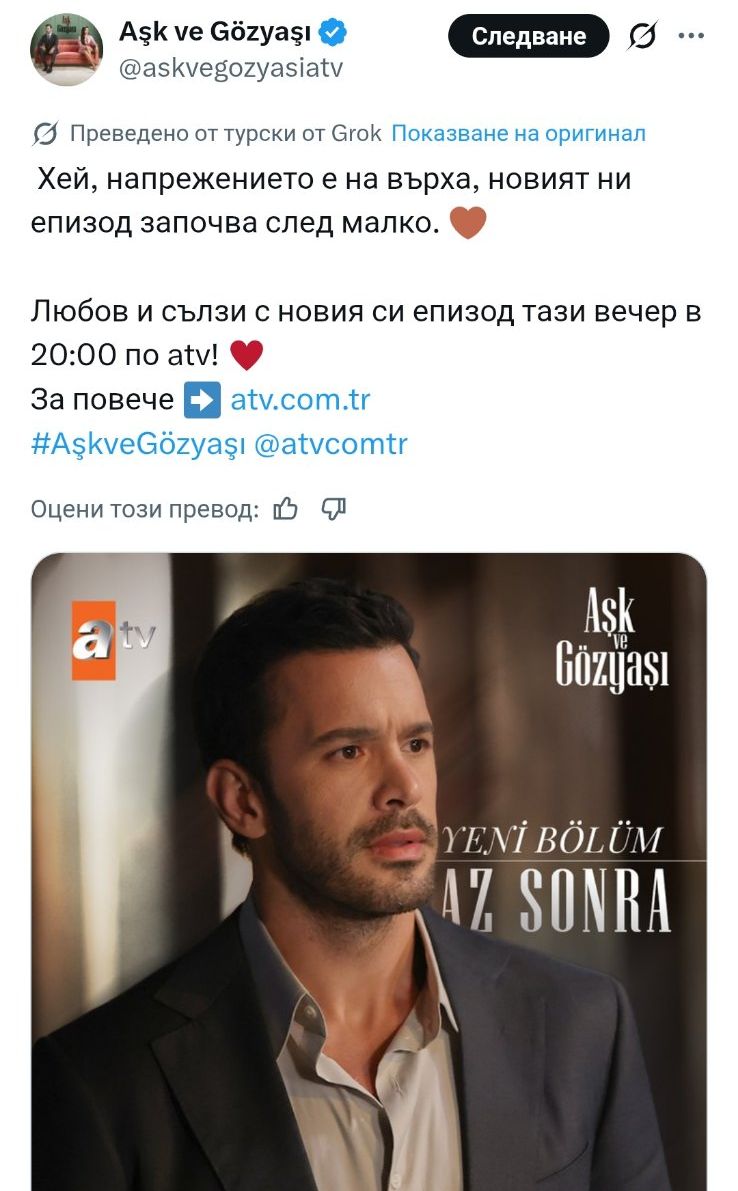
Task: Click Показване на оригинал link
Action: click(519, 134)
